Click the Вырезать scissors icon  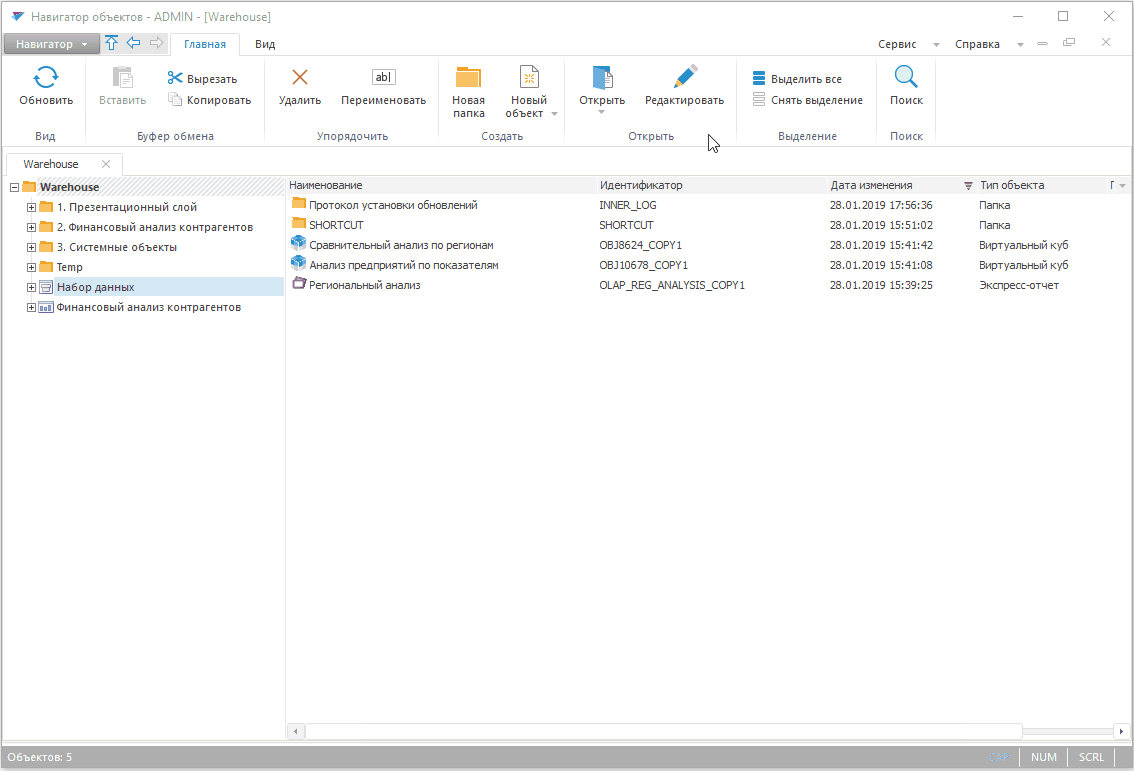pyautogui.click(x=176, y=79)
